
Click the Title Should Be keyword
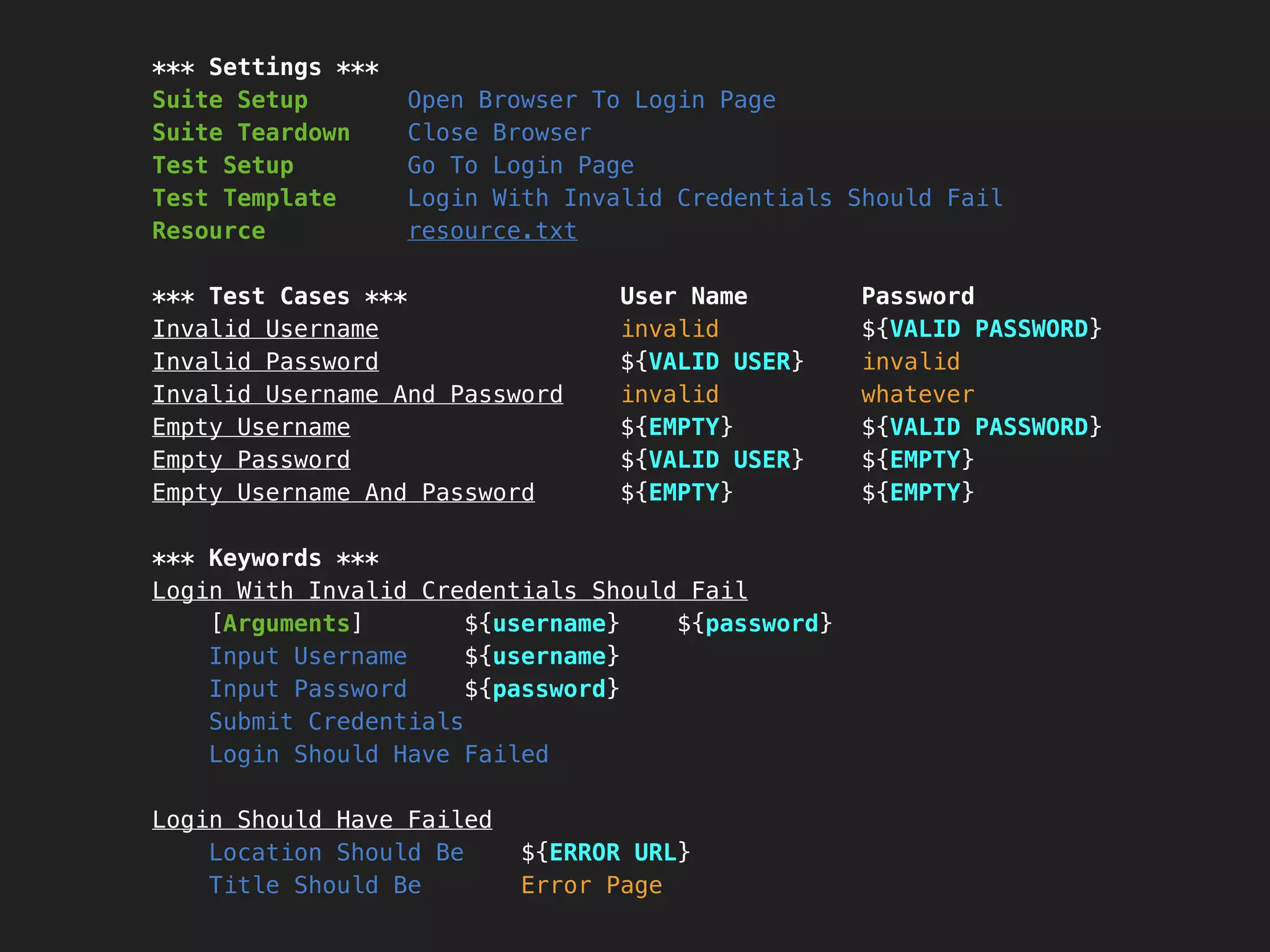click(x=315, y=886)
